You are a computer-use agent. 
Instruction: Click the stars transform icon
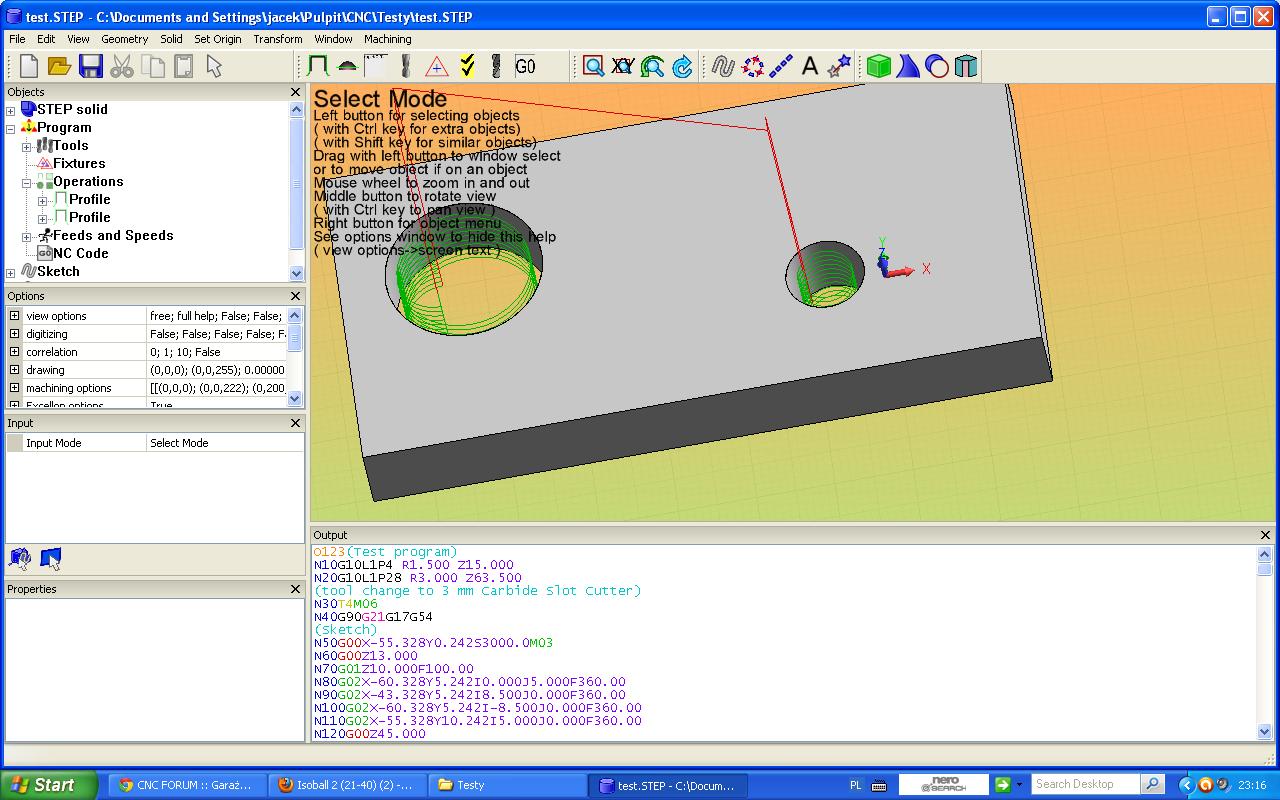click(839, 66)
